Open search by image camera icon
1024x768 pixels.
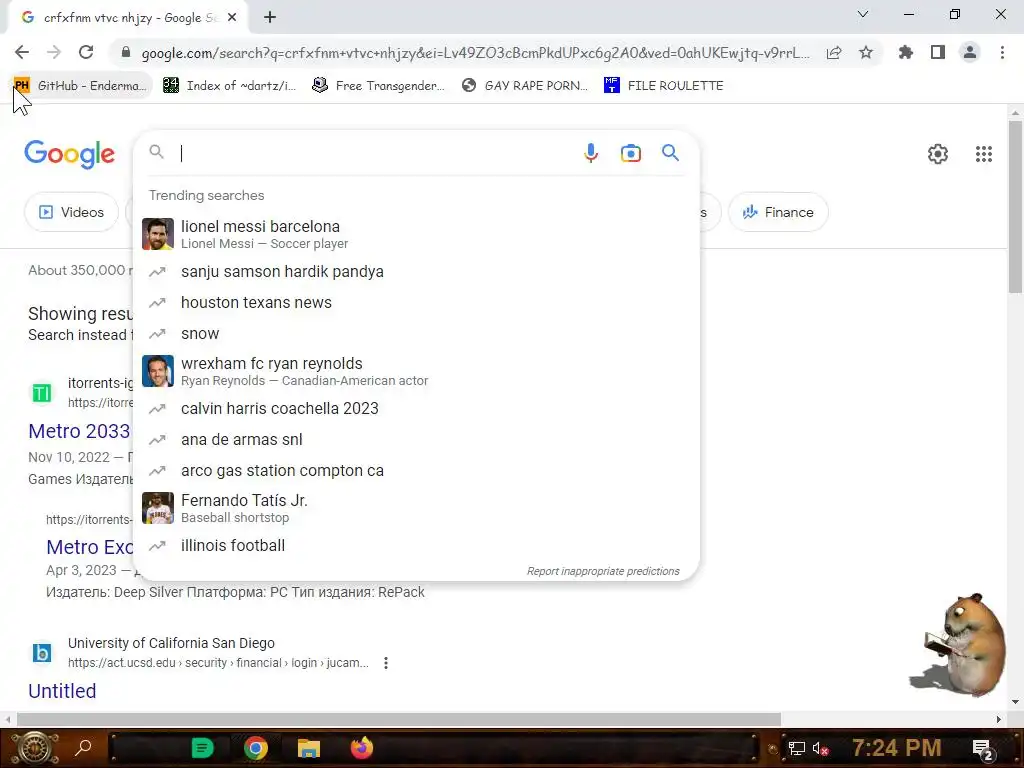tap(630, 153)
